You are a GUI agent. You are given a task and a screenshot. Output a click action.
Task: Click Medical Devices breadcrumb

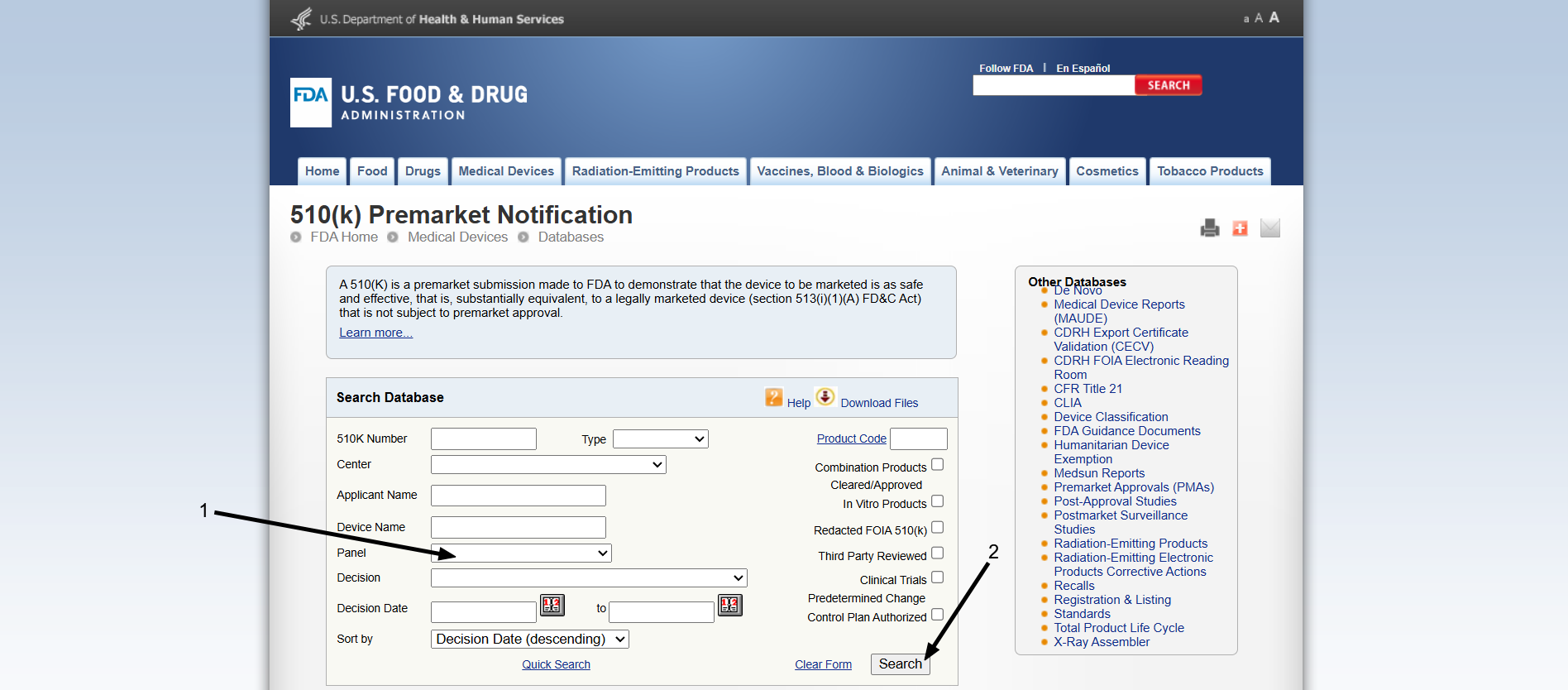457,237
